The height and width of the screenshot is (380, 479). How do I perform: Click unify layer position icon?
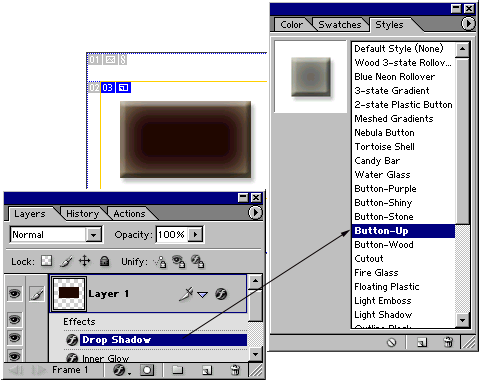click(x=160, y=262)
